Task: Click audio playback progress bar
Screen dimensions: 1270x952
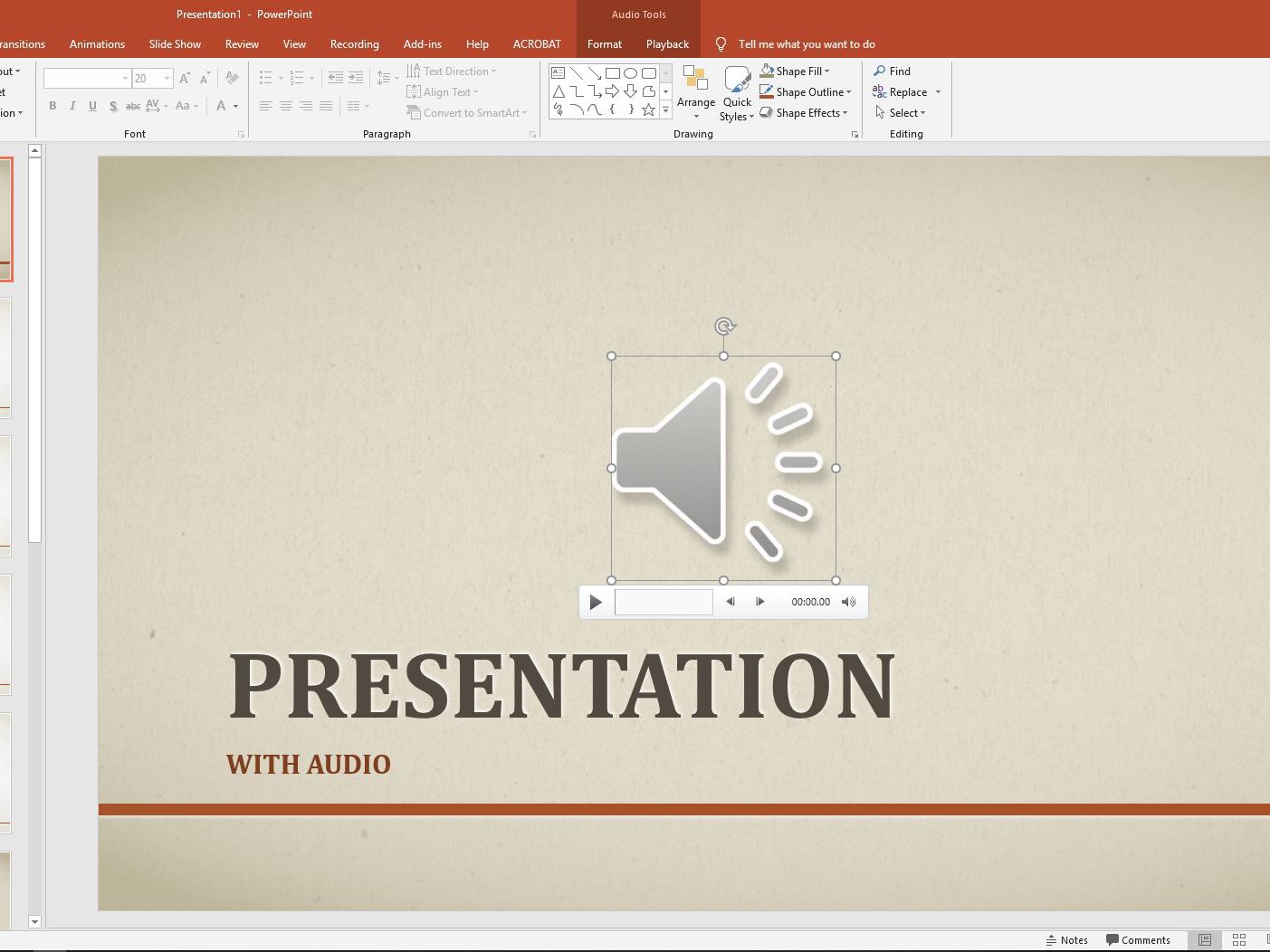Action: [x=664, y=602]
